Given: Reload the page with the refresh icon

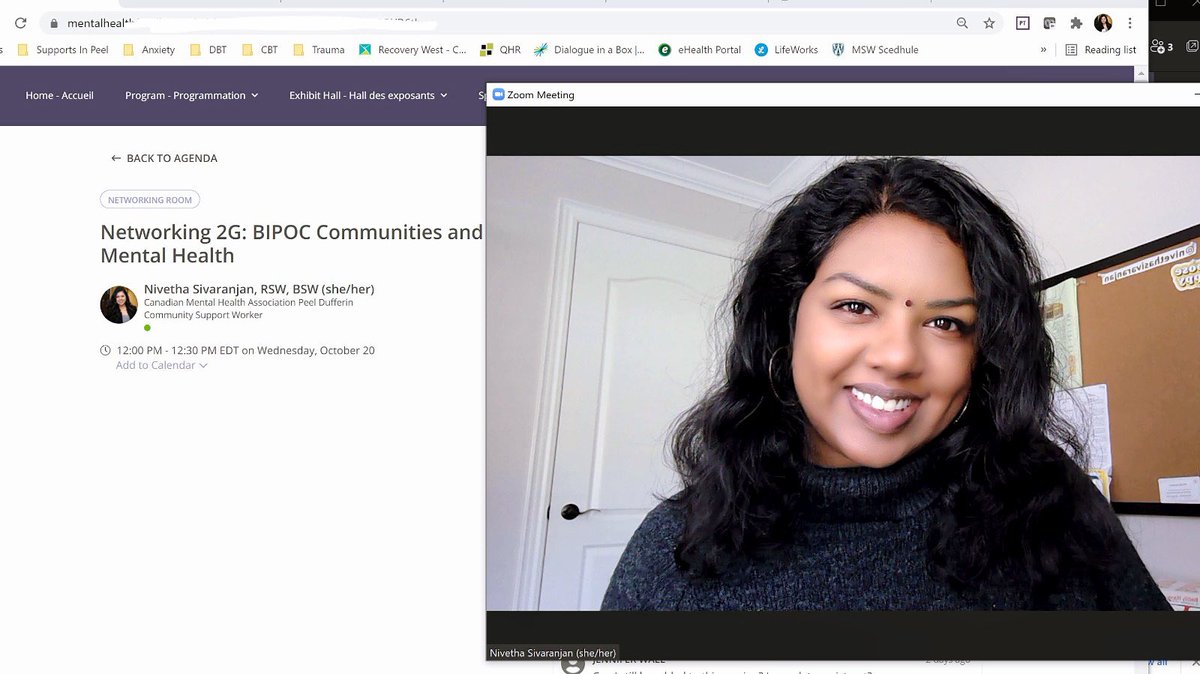Looking at the screenshot, I should [x=20, y=23].
